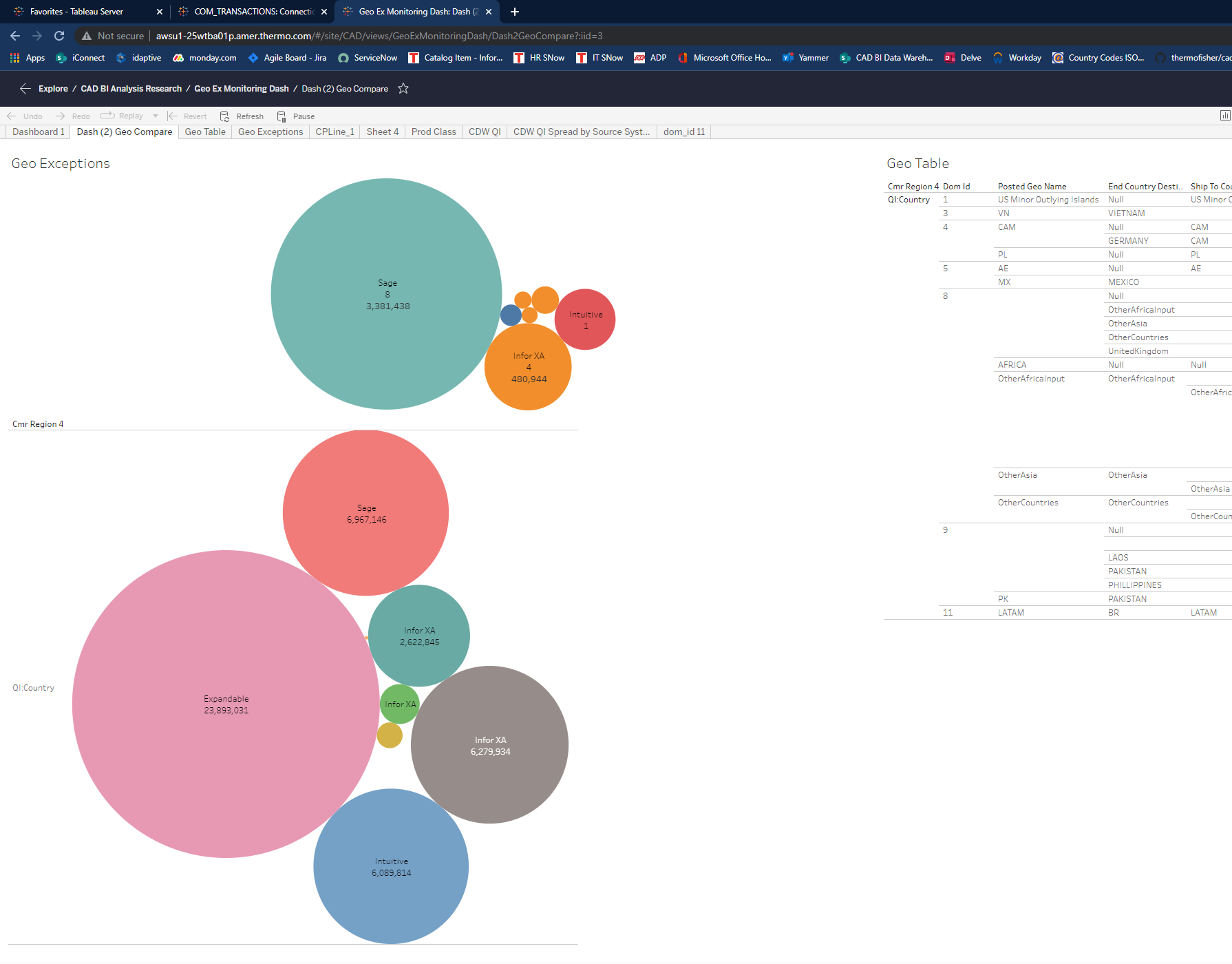Image resolution: width=1232 pixels, height=964 pixels.
Task: Select the teal Sage 3,381,438 bubble
Action: (x=387, y=294)
